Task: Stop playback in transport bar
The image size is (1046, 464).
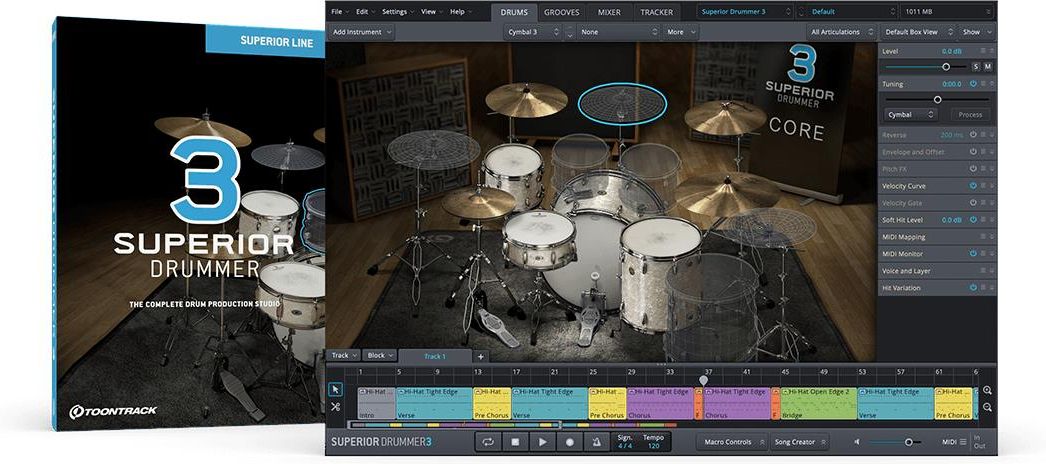Action: pos(515,442)
